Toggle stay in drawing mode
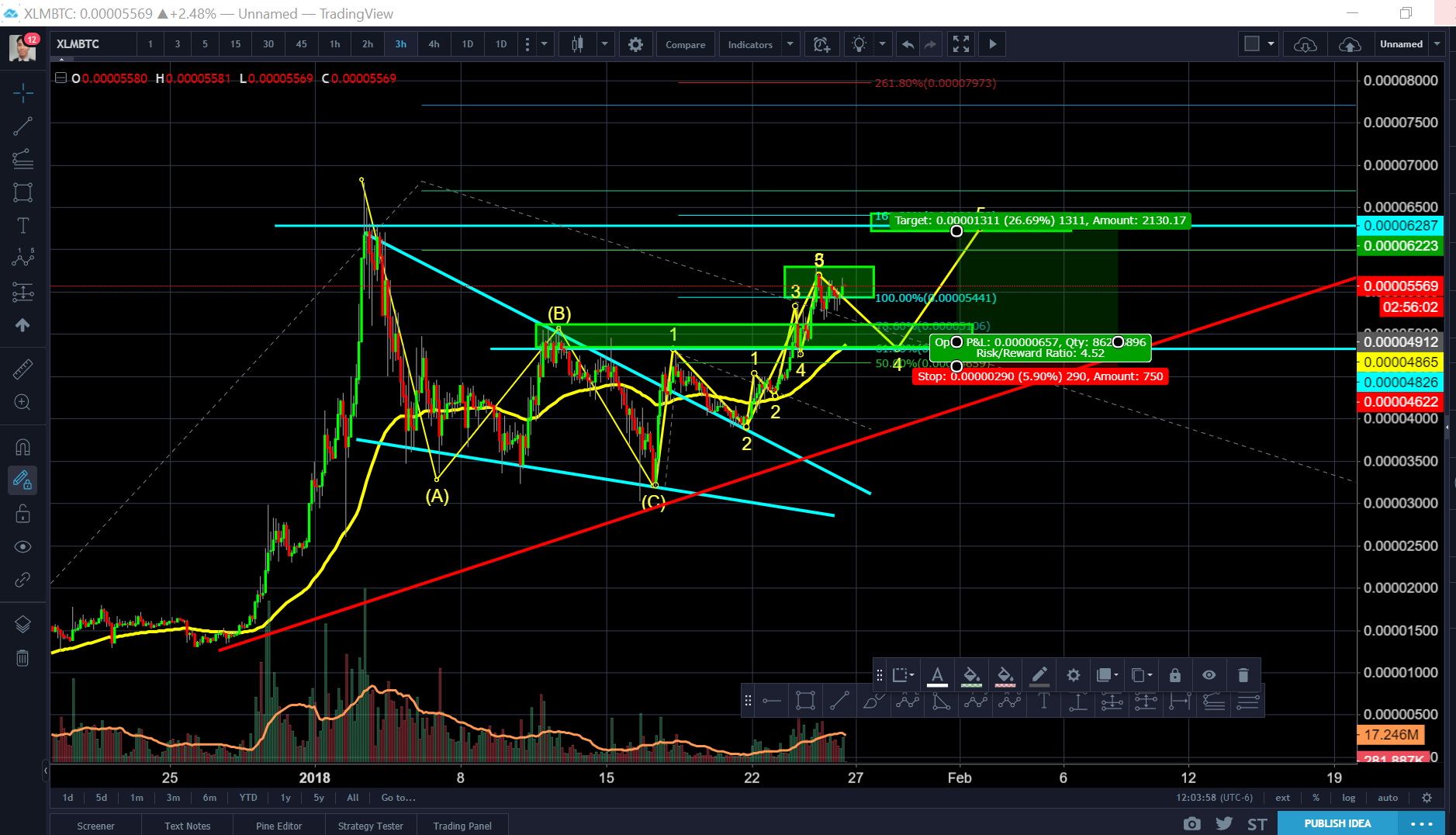This screenshot has height=835, width=1456. 22,480
